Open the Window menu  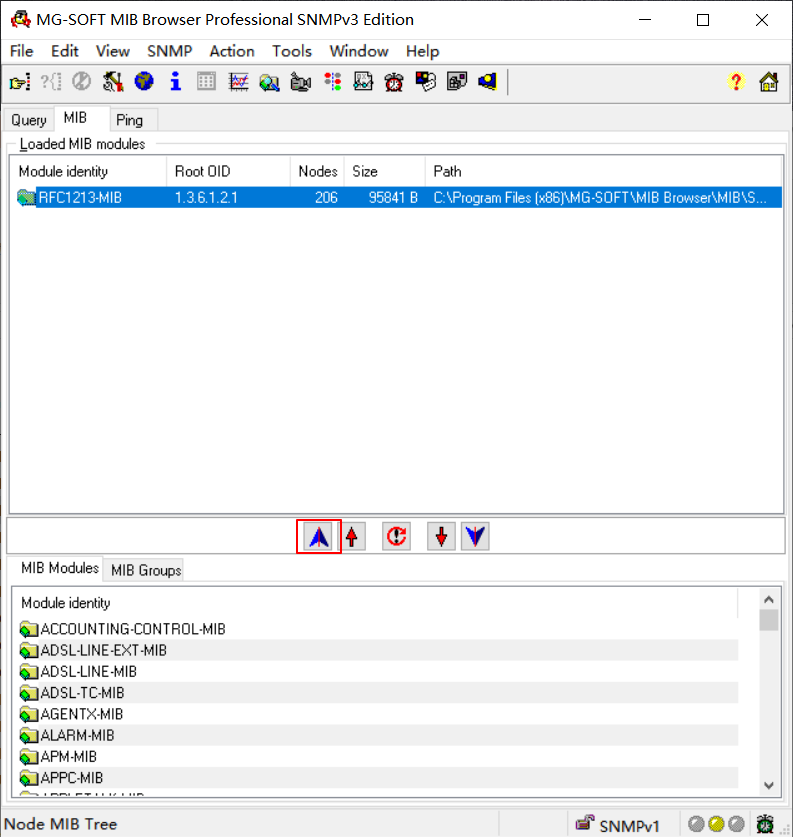359,51
